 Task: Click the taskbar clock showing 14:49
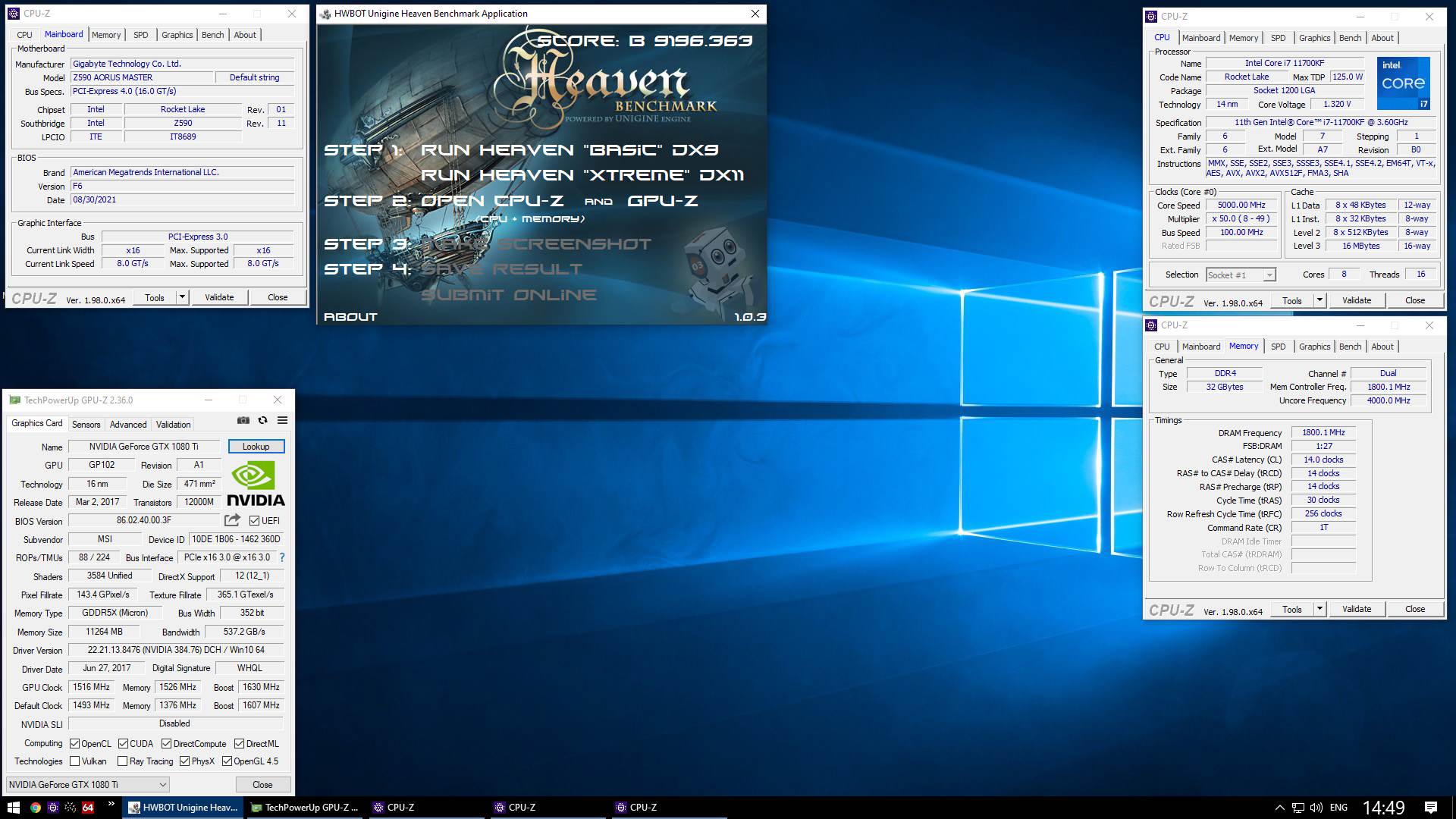pyautogui.click(x=1383, y=808)
